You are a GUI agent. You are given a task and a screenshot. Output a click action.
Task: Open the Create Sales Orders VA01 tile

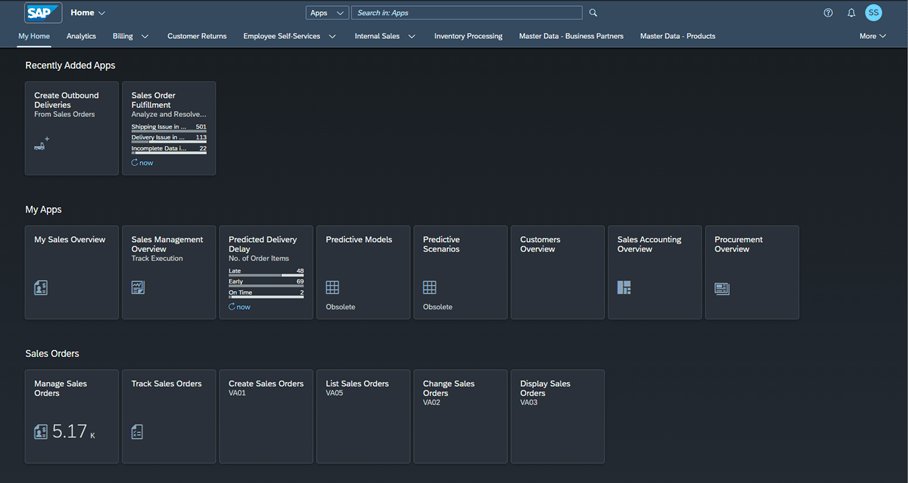click(x=266, y=416)
